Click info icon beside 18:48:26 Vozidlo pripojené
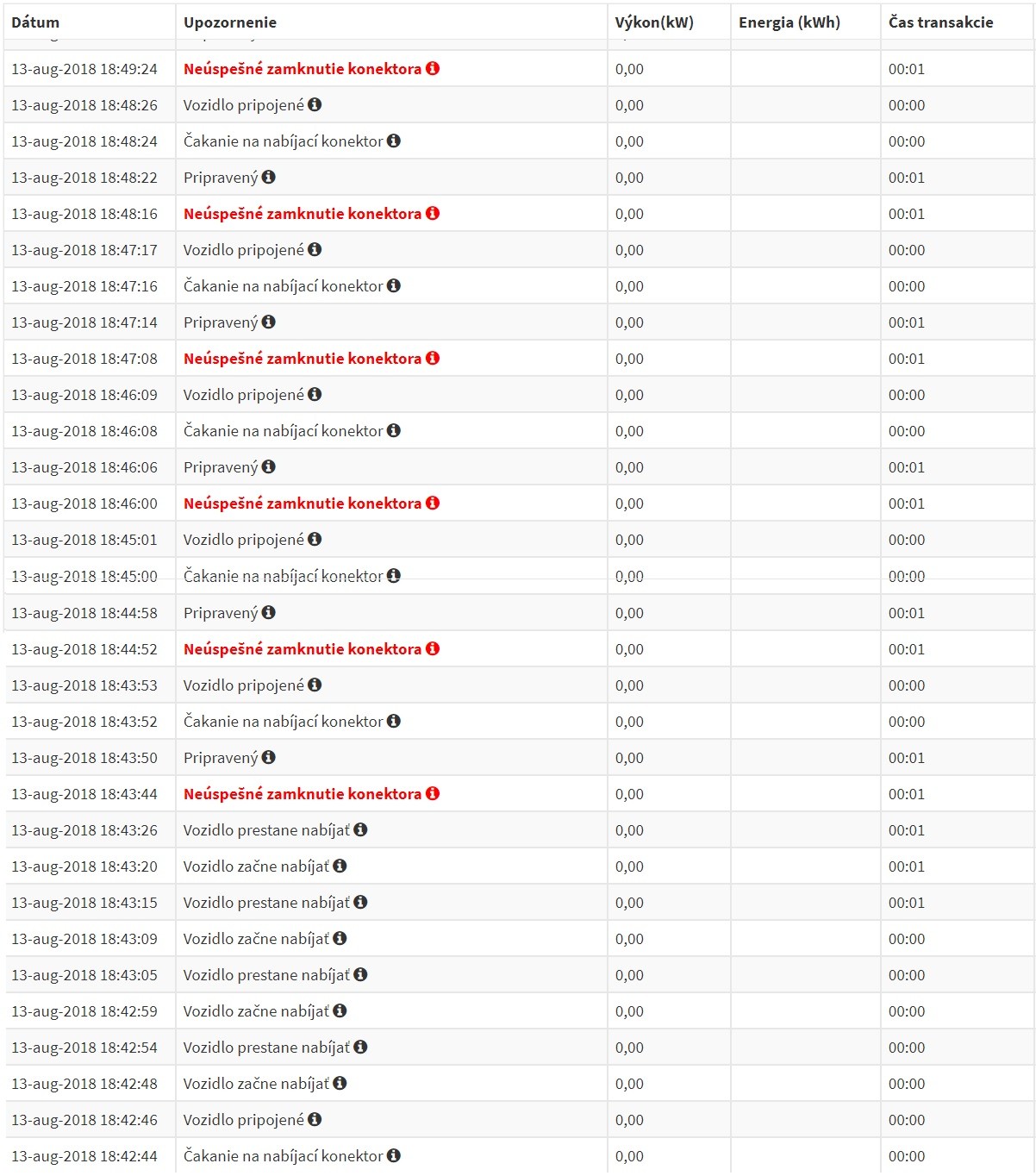 coord(315,104)
